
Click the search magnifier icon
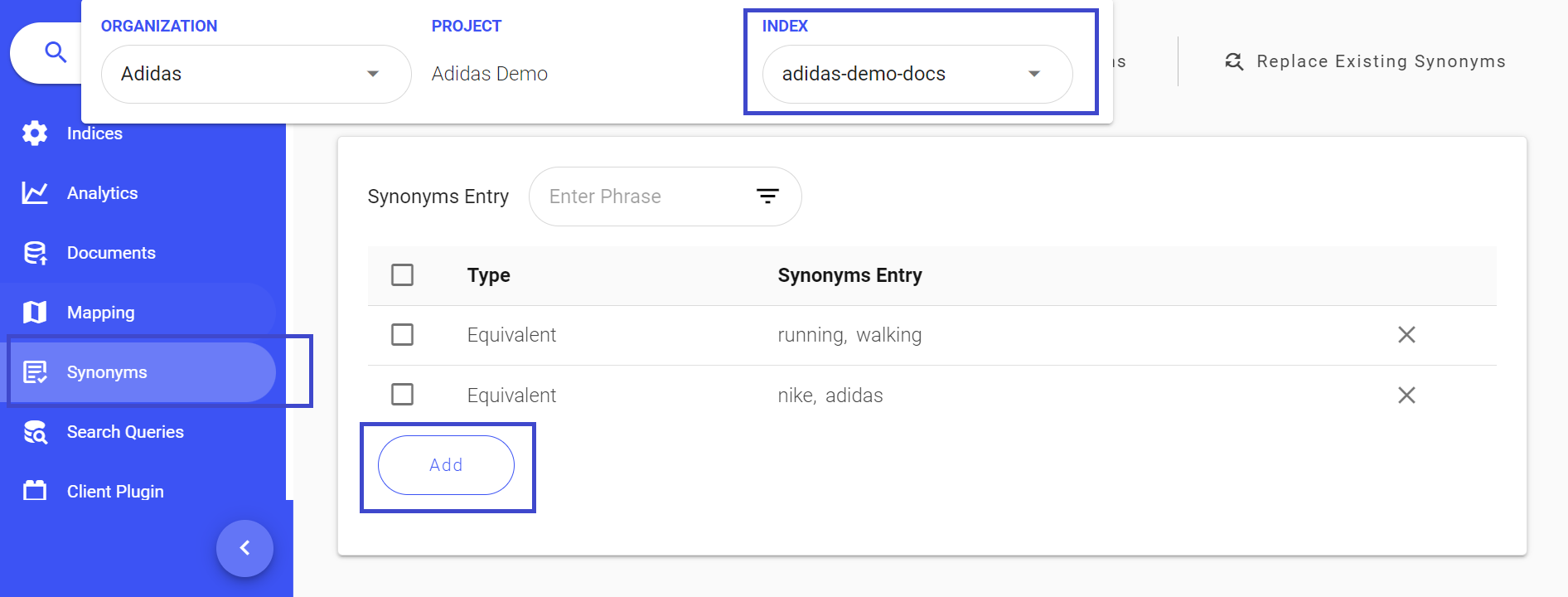56,52
